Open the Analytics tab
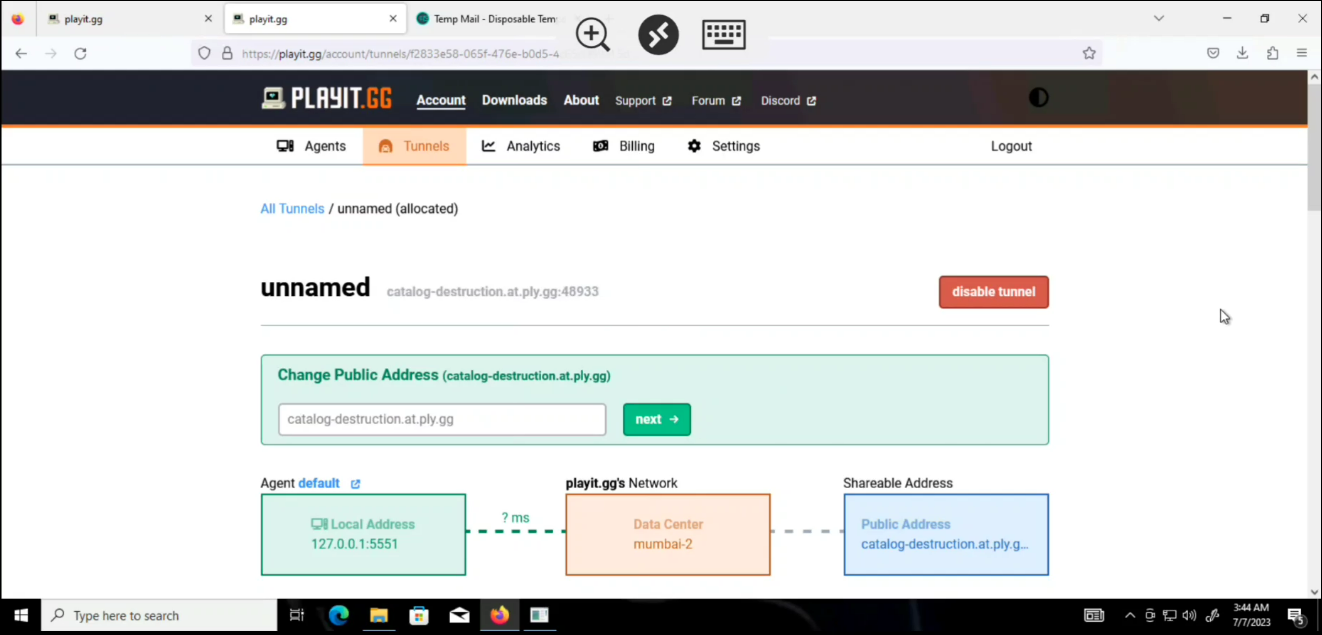Viewport: 1322px width, 635px height. (520, 146)
